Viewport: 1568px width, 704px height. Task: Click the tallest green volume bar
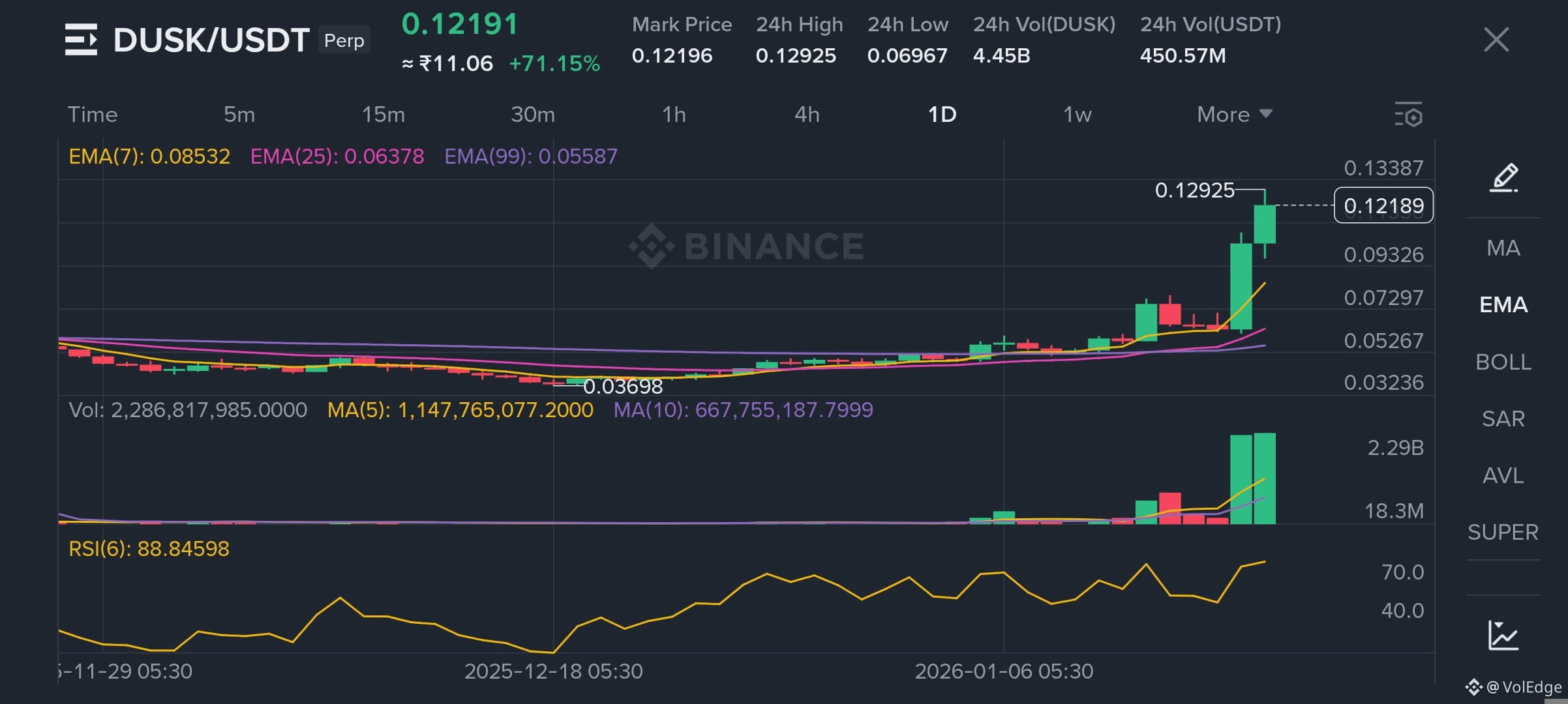1265,478
